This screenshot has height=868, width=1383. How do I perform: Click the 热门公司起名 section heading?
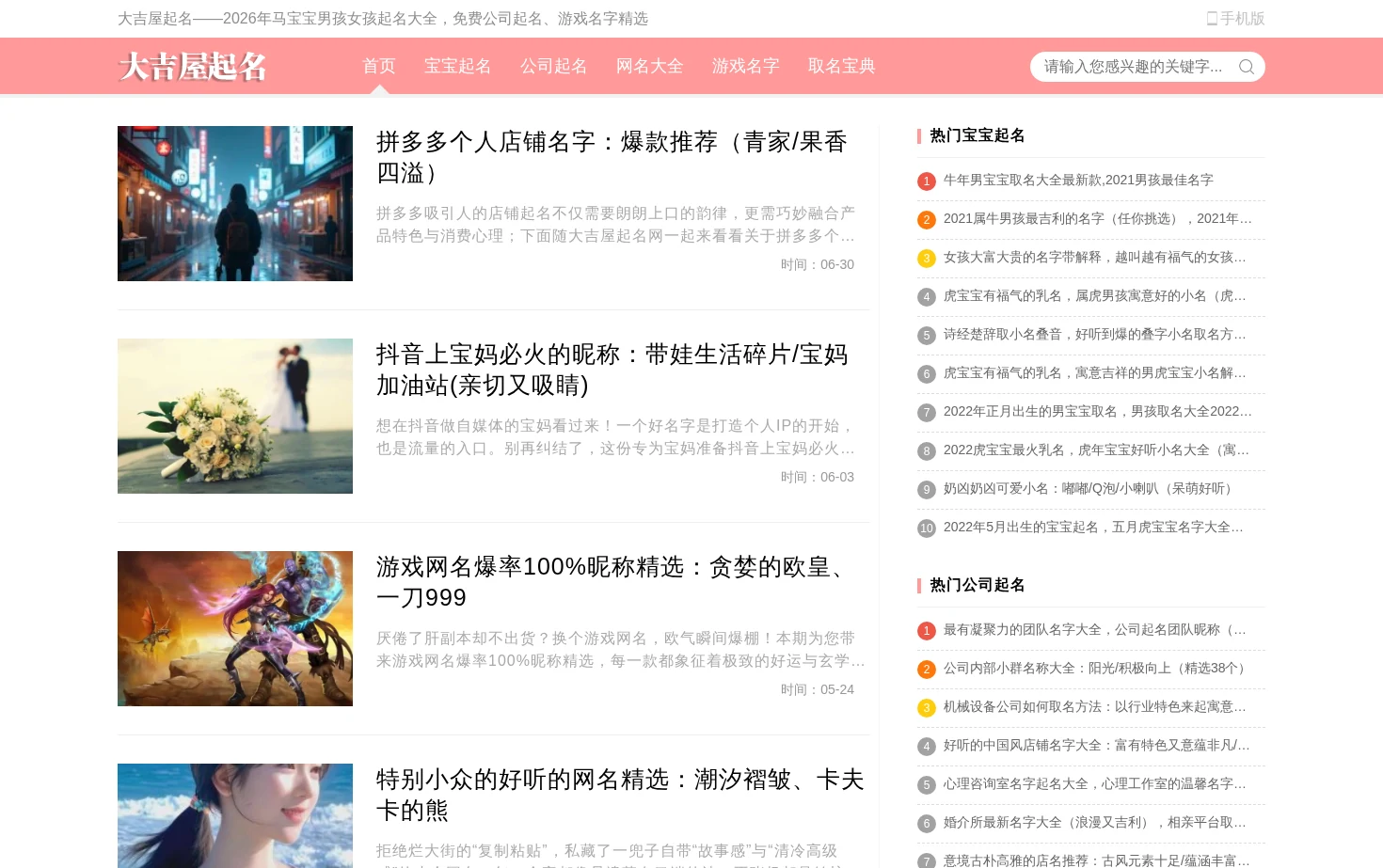pyautogui.click(x=978, y=585)
